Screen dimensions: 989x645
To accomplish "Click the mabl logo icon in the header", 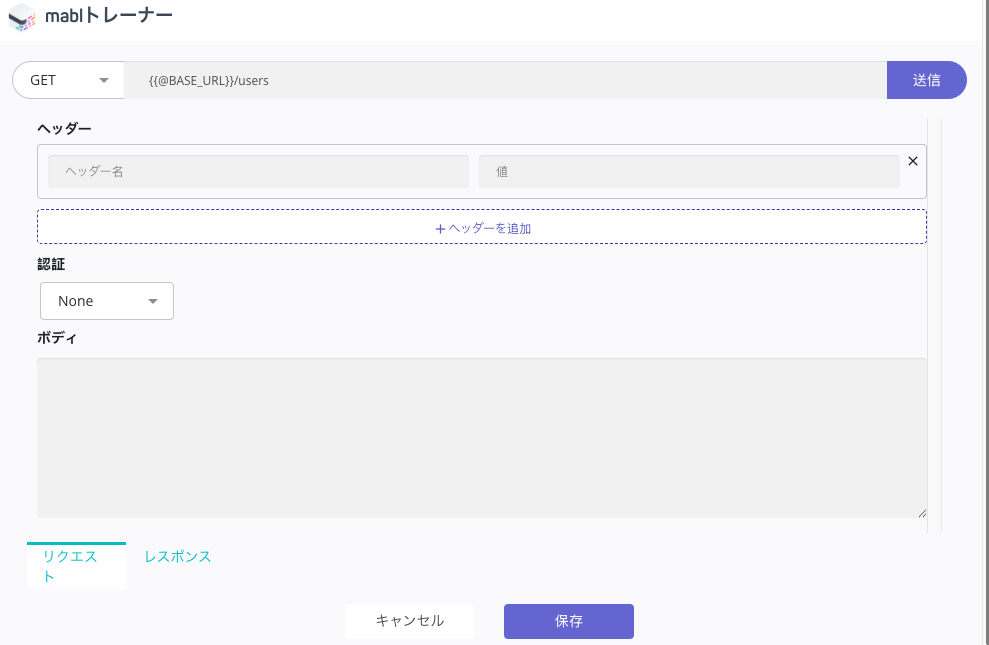I will click(20, 16).
